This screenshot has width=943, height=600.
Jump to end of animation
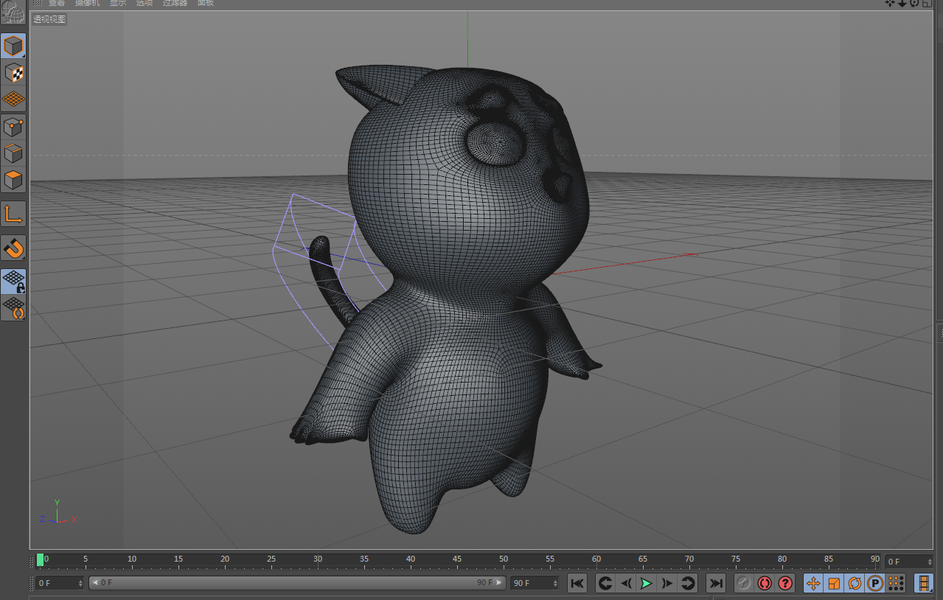(x=716, y=583)
